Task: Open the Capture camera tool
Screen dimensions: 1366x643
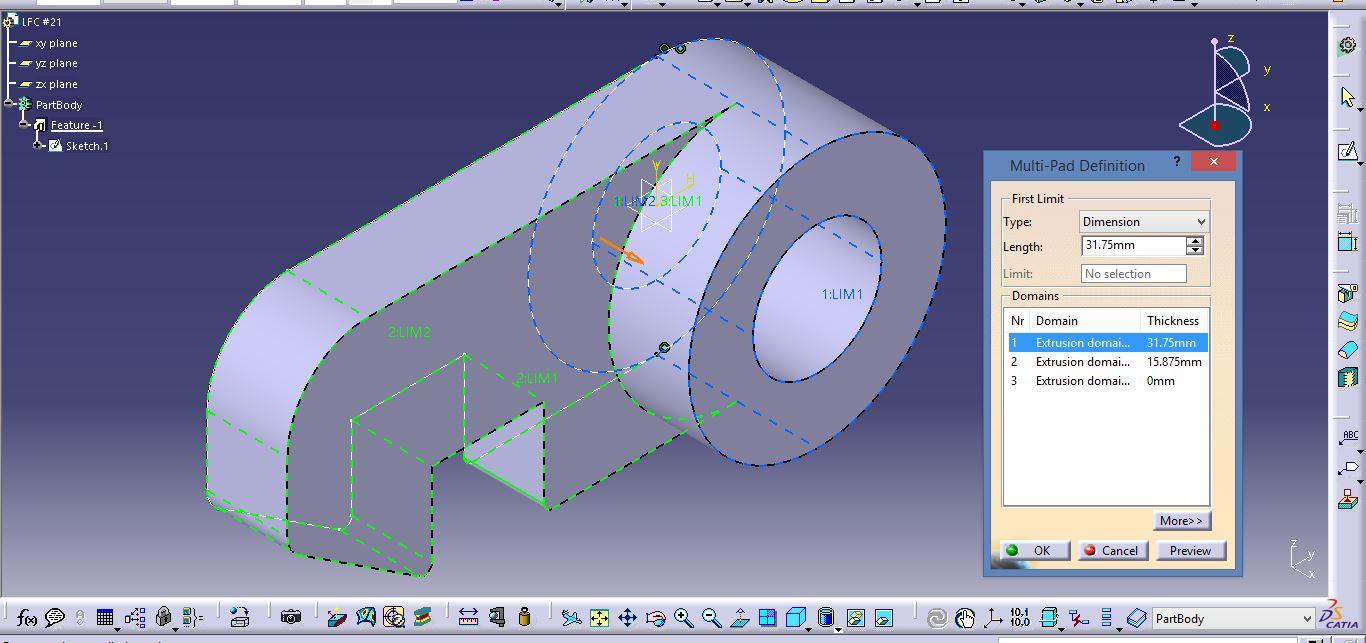Action: (x=291, y=618)
